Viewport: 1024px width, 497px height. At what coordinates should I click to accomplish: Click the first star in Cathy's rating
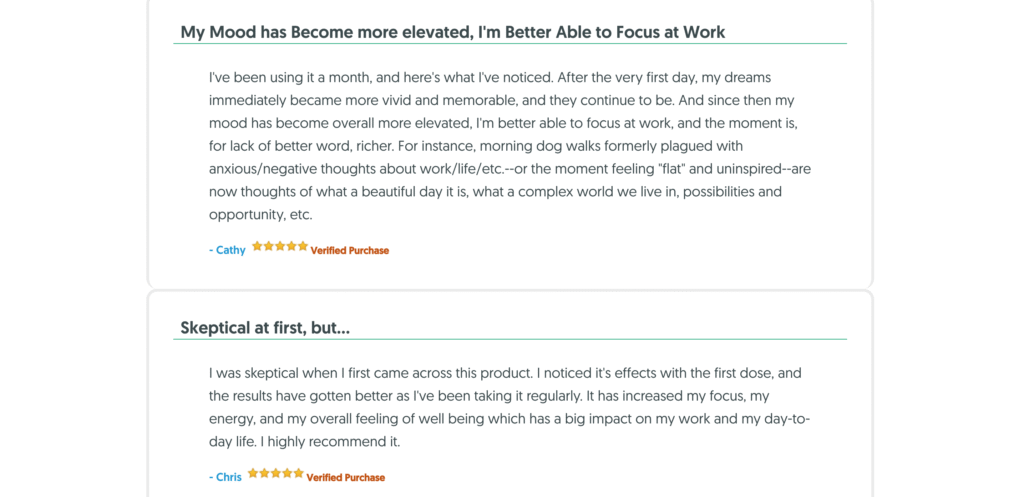pos(257,246)
